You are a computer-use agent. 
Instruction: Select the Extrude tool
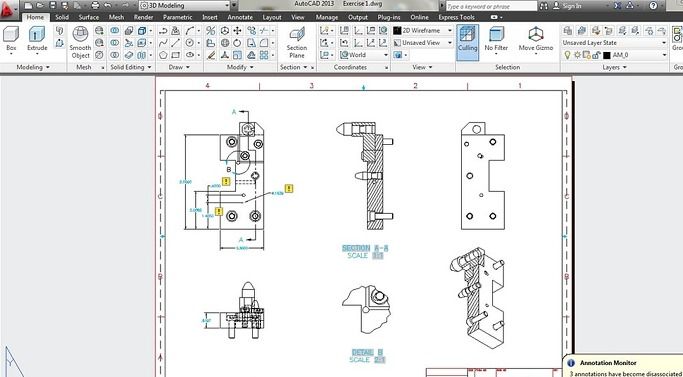tap(37, 40)
